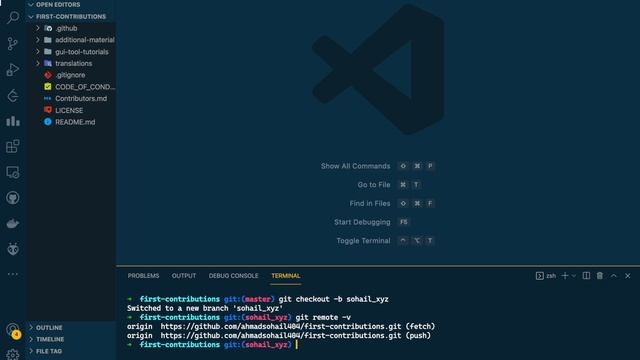This screenshot has height=360, width=640.
Task: Open the Docker view
Action: coord(13,224)
